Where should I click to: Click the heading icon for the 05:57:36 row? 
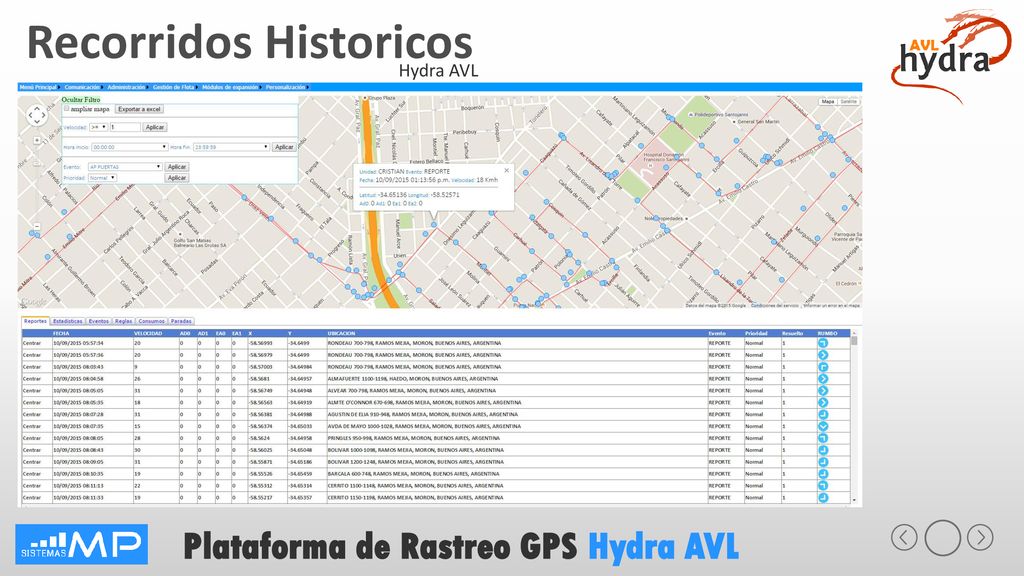click(x=823, y=355)
